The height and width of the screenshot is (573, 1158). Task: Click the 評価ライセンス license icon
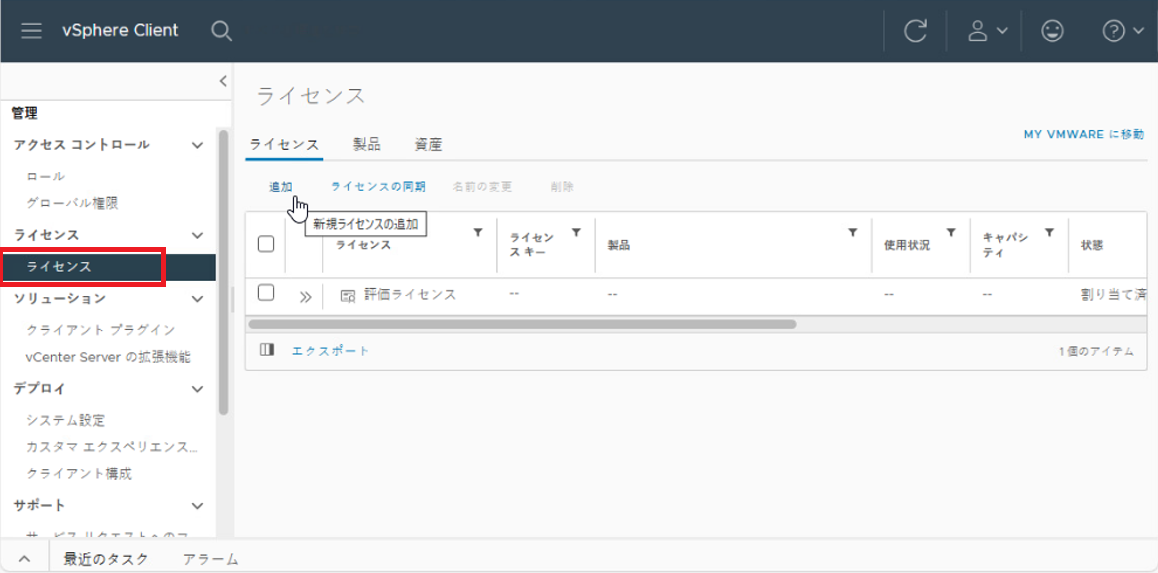348,296
